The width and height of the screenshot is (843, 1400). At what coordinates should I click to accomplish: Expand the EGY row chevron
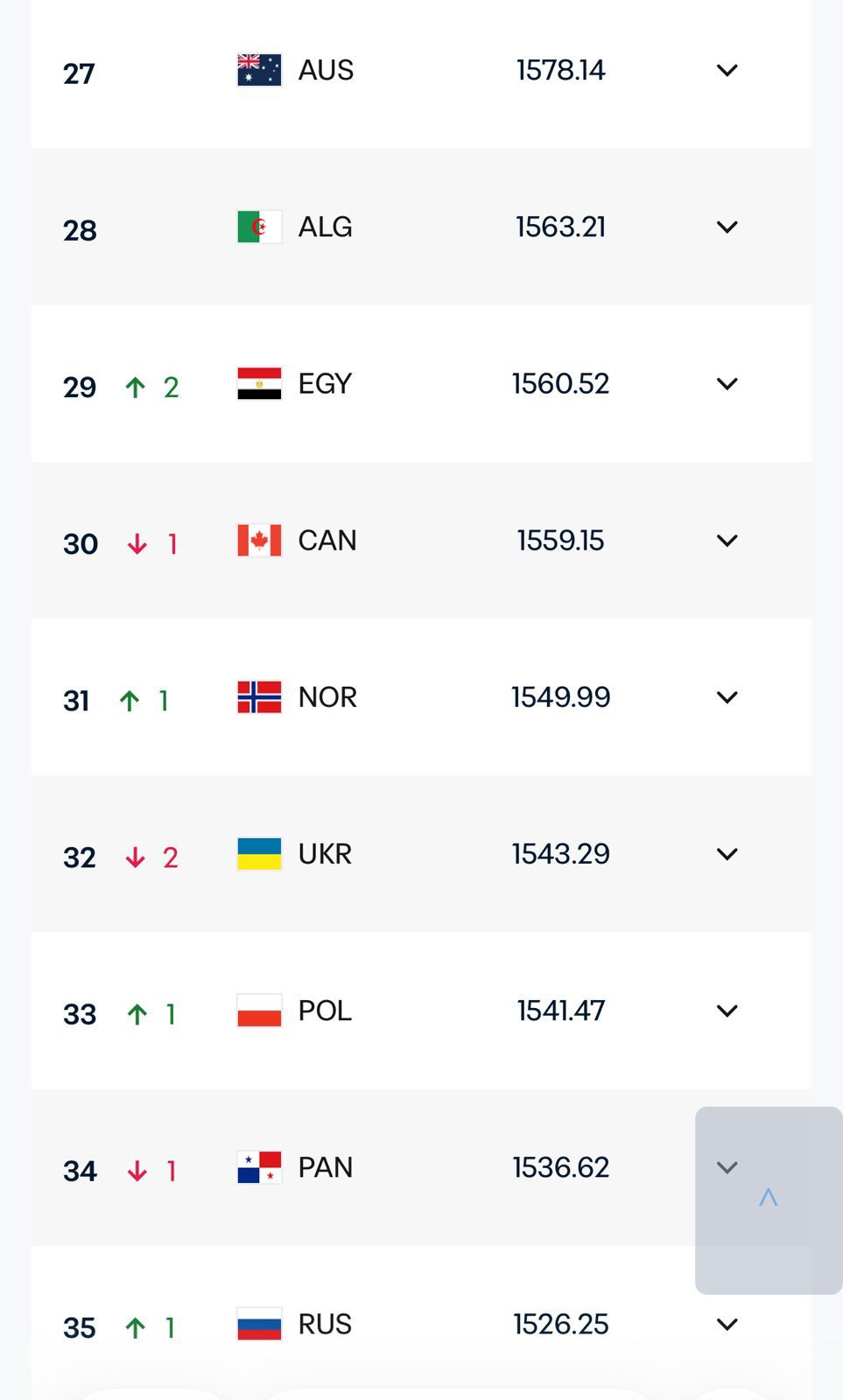[727, 383]
